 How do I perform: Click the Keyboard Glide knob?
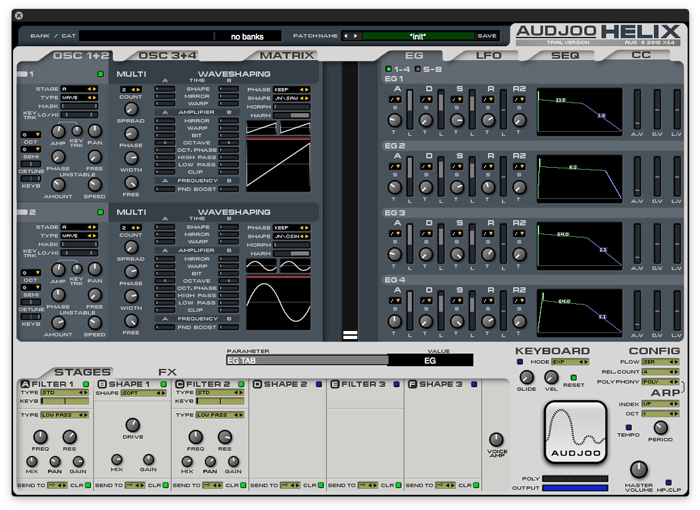[526, 378]
